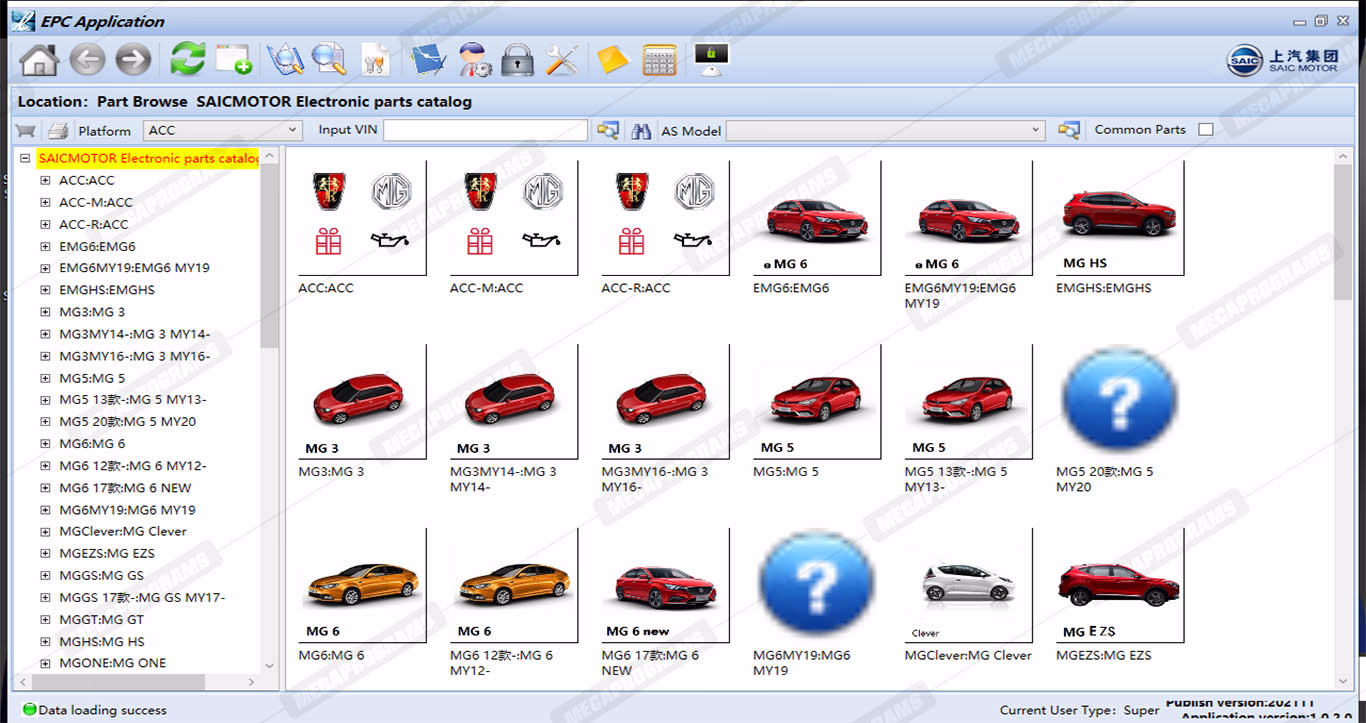Open the MGClever:MG Clever white car thumbnail
The width and height of the screenshot is (1366, 723).
coord(968,586)
